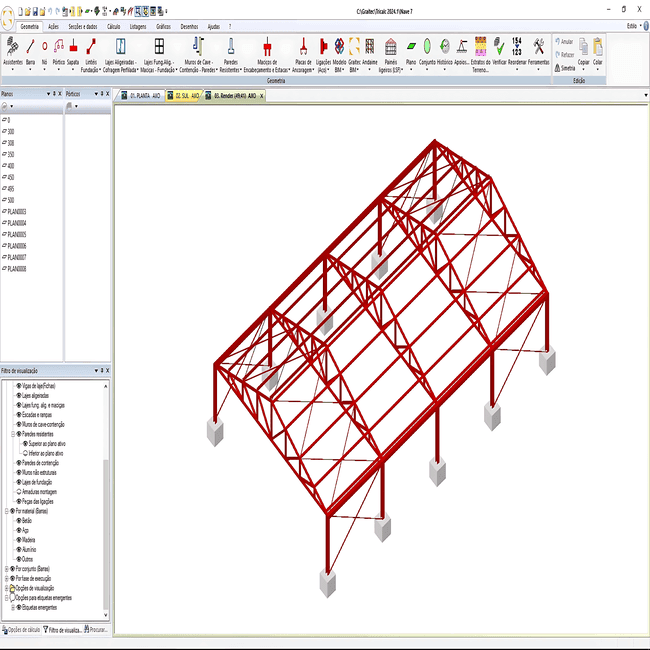Viewport: 650px width, 650px height.
Task: Collapse the Por material (Barras) node
Action: [7, 511]
